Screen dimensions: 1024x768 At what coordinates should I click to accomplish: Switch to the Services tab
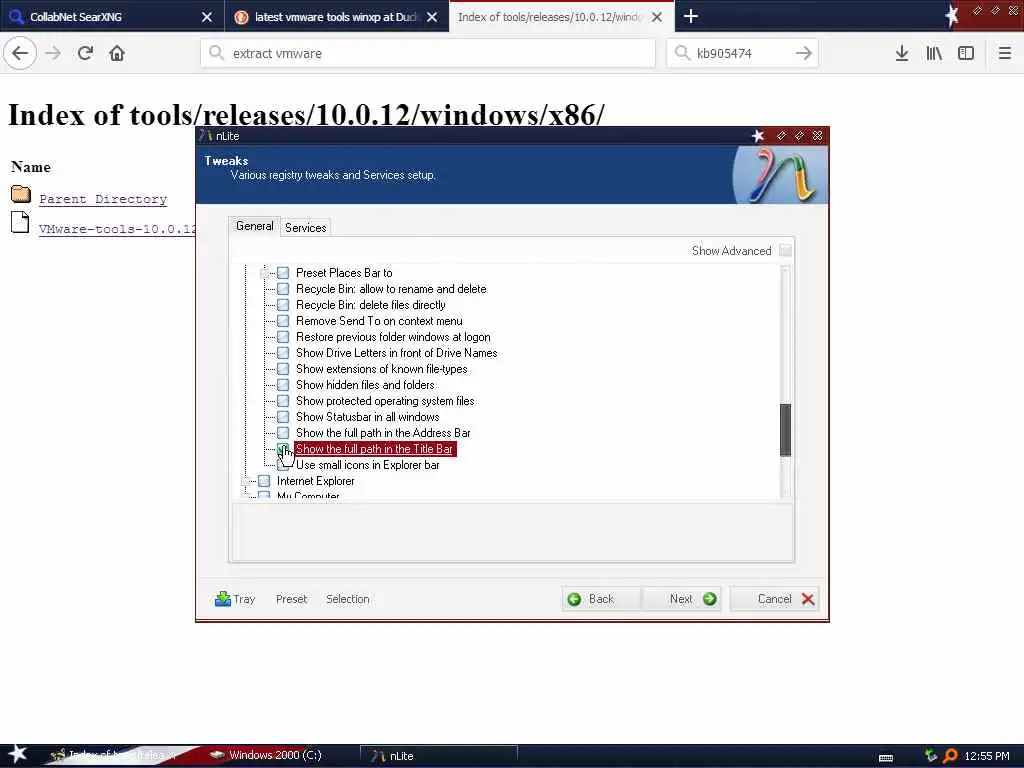(x=306, y=227)
